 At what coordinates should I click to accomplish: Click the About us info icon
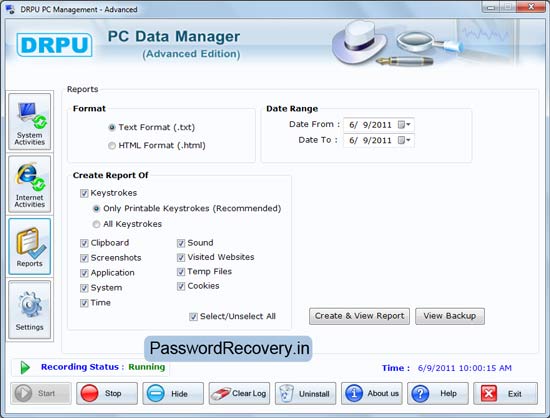354,393
